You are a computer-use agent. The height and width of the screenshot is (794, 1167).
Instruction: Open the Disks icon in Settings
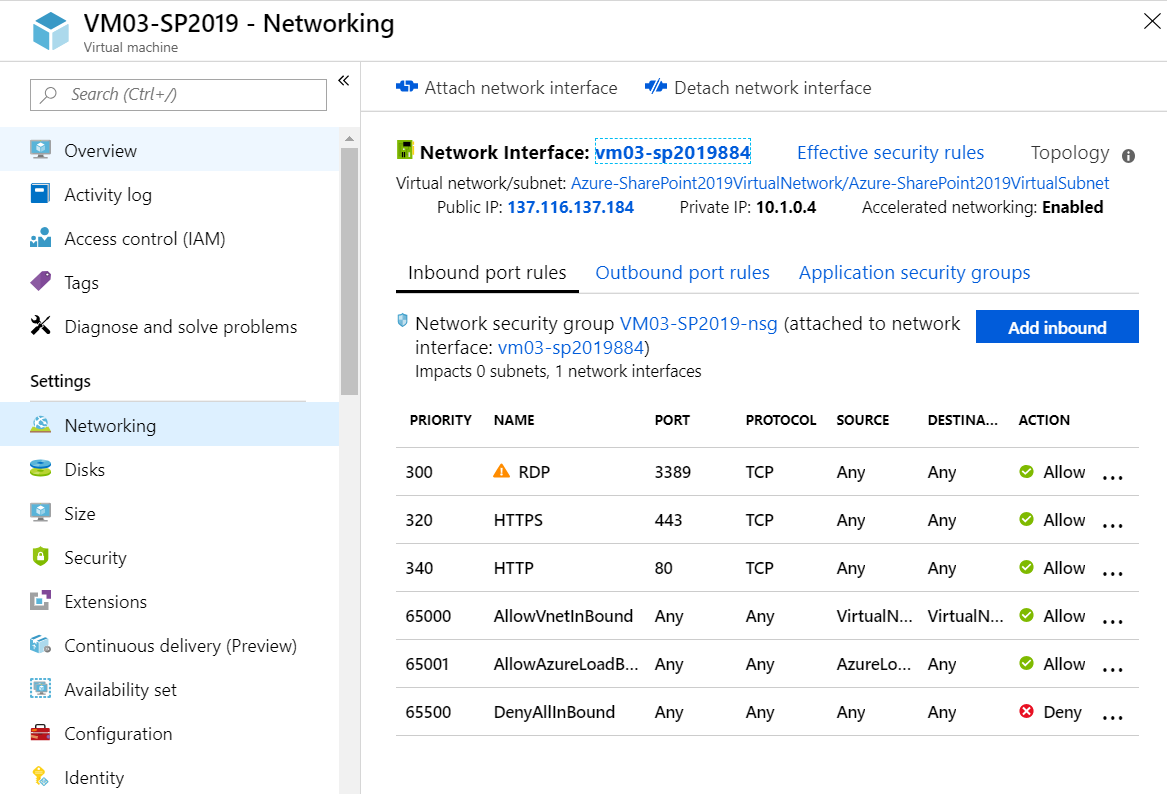point(41,469)
